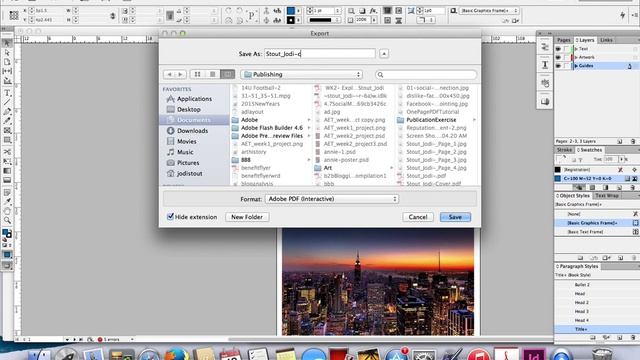Click the dialog search field
The width and height of the screenshot is (640, 360).
coord(426,75)
